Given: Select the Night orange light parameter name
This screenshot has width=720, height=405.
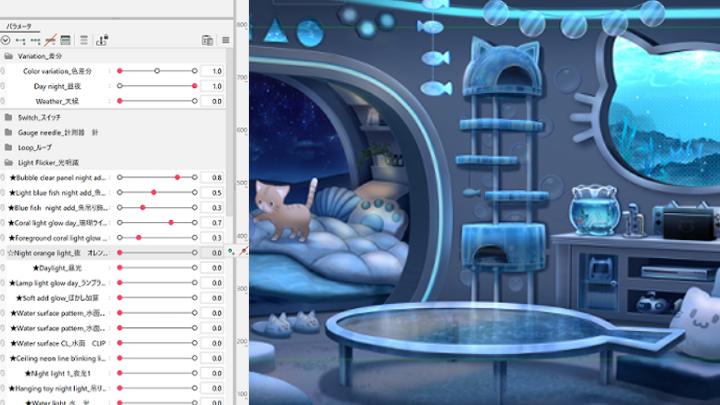Looking at the screenshot, I should (57, 253).
